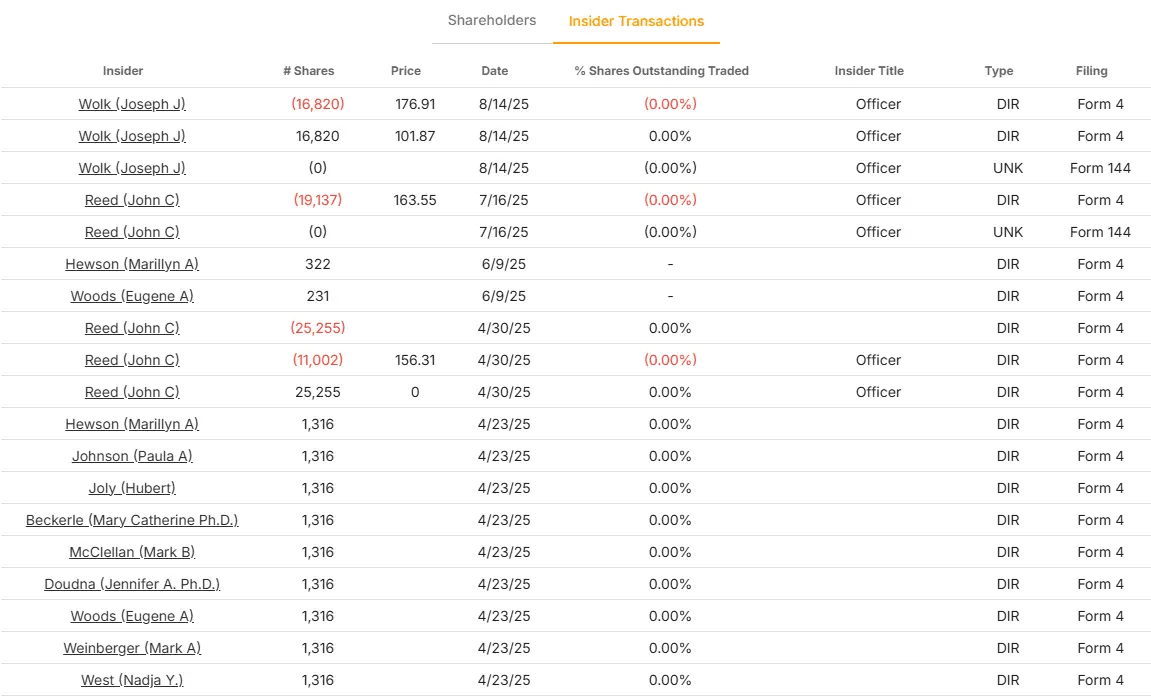
Task: Click the Insider Title column header
Action: [869, 71]
